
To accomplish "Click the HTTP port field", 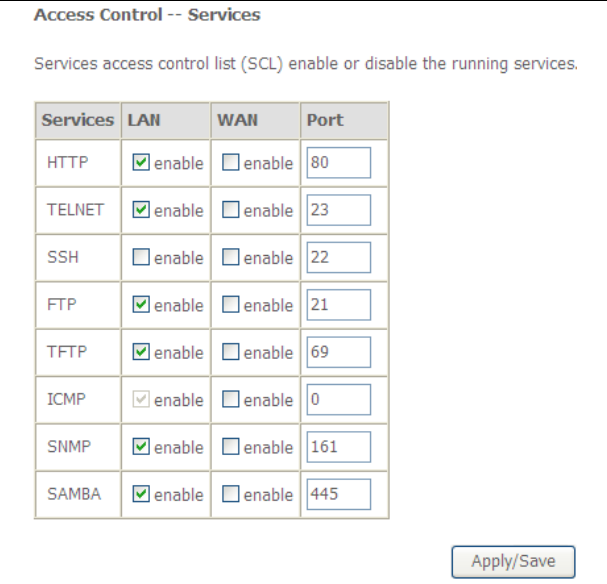I will point(337,163).
